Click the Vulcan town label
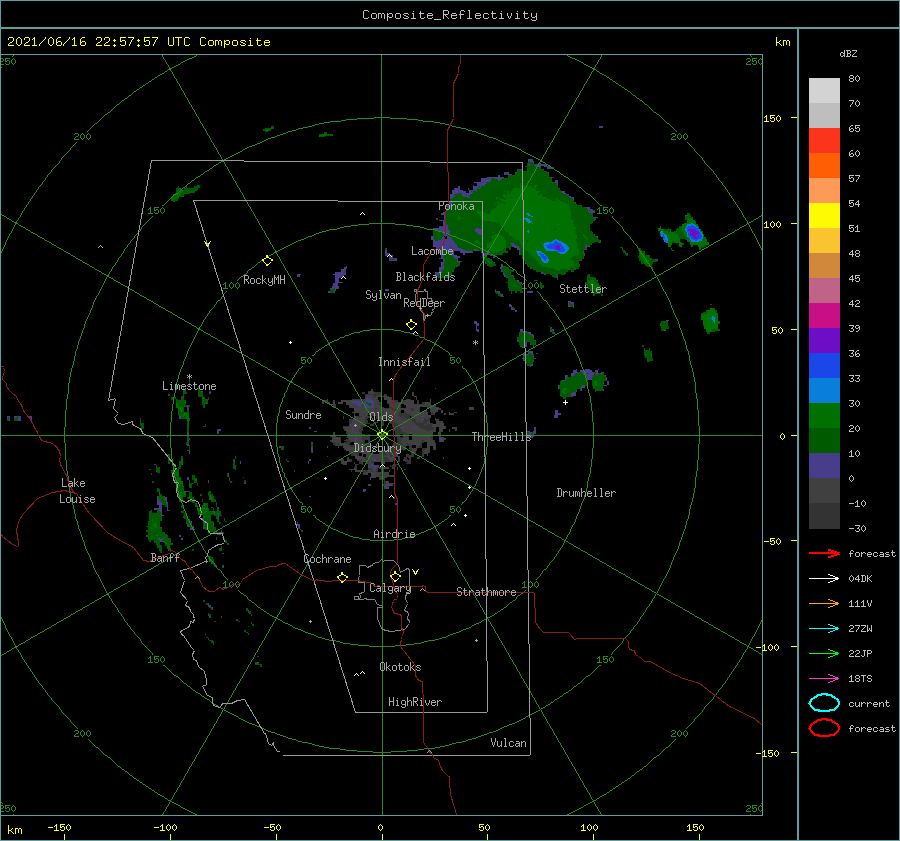 pyautogui.click(x=508, y=743)
